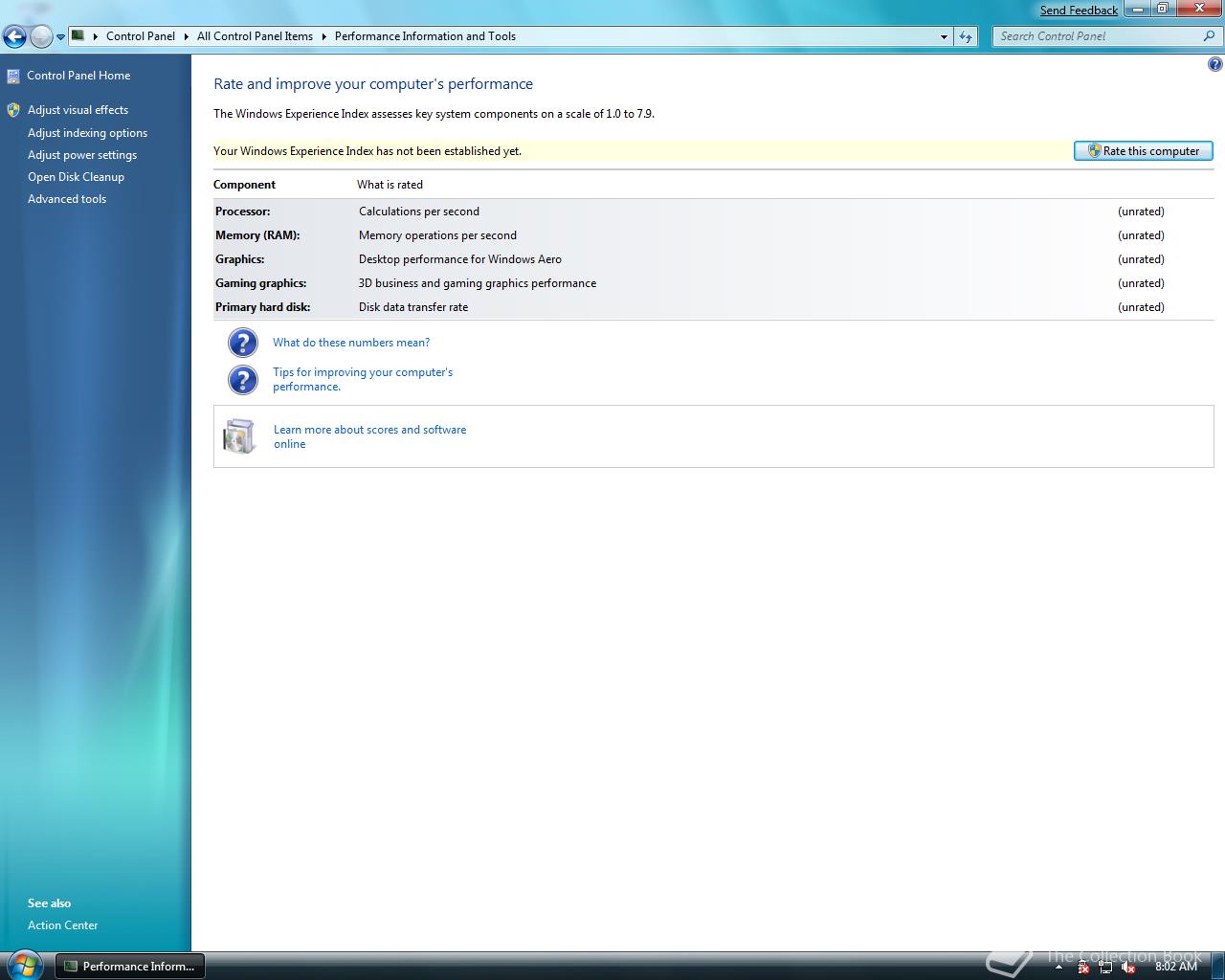This screenshot has height=980, width=1225.
Task: Select the Gaming graphics row label
Action: [x=260, y=283]
